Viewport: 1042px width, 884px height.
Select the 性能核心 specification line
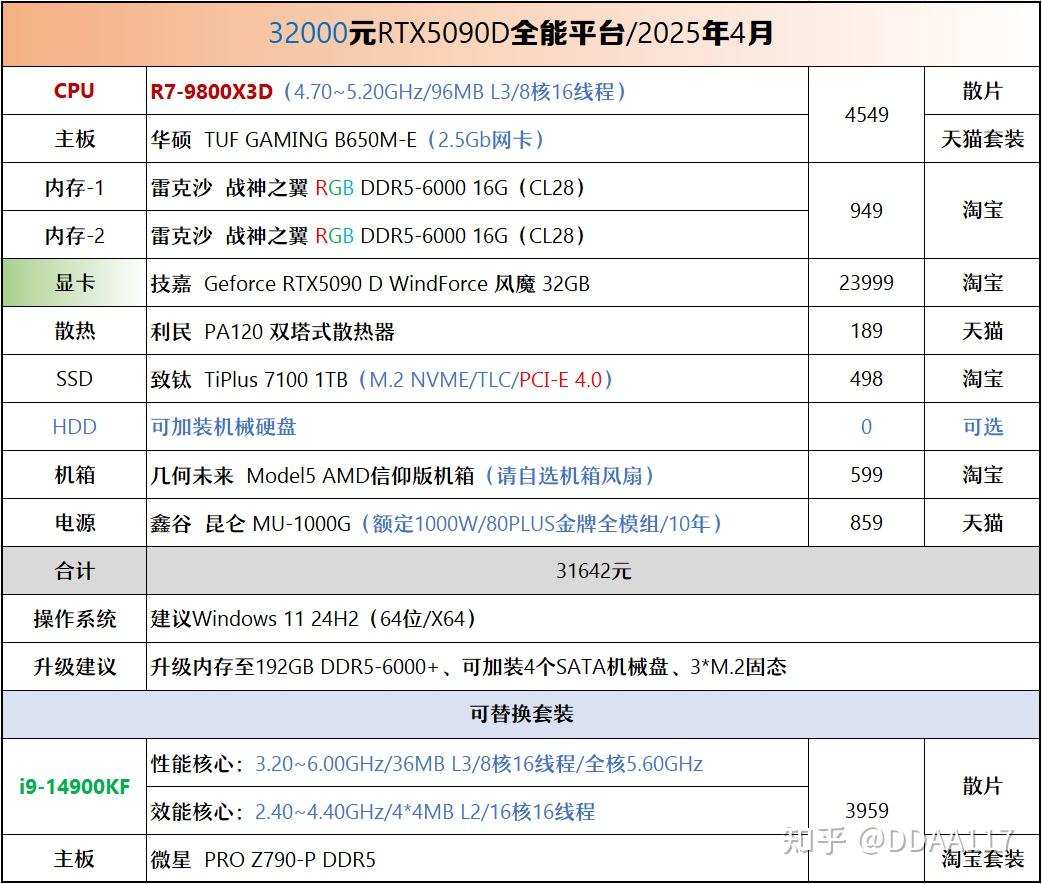[427, 764]
